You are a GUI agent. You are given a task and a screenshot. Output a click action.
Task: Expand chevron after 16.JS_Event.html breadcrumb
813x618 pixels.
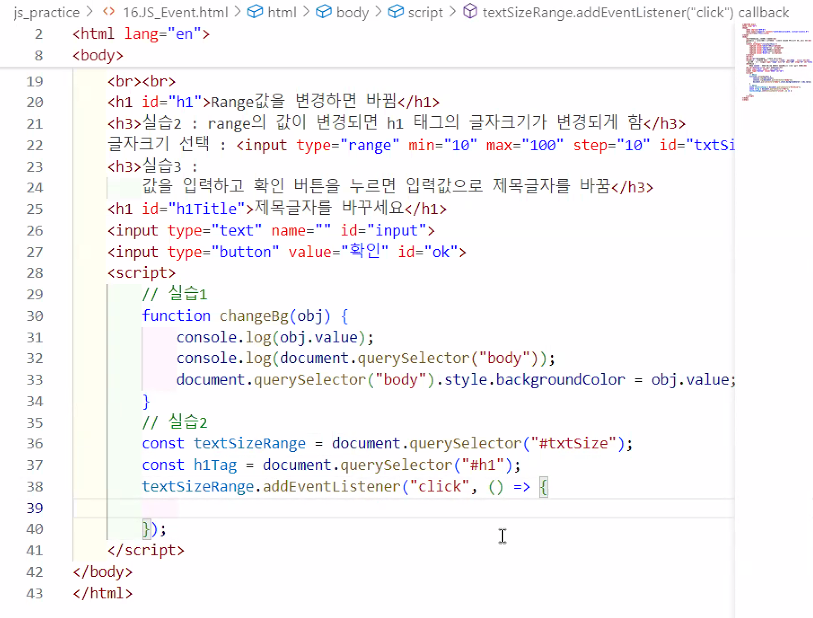click(237, 11)
